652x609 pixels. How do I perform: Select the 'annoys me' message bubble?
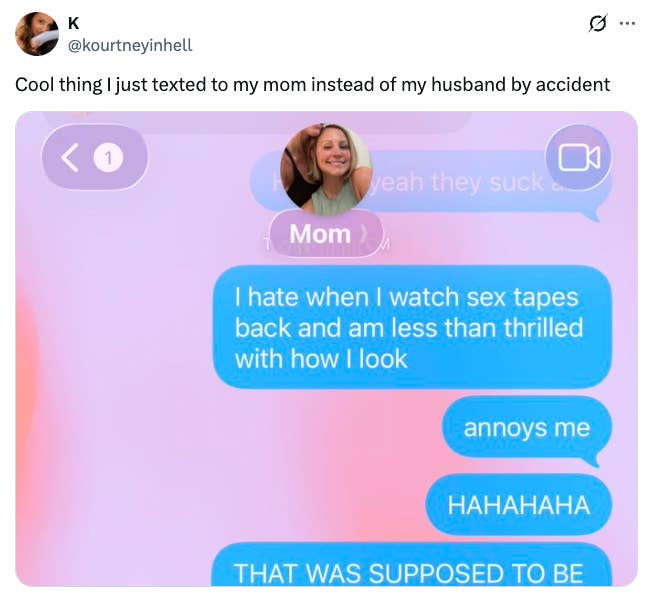pyautogui.click(x=527, y=429)
